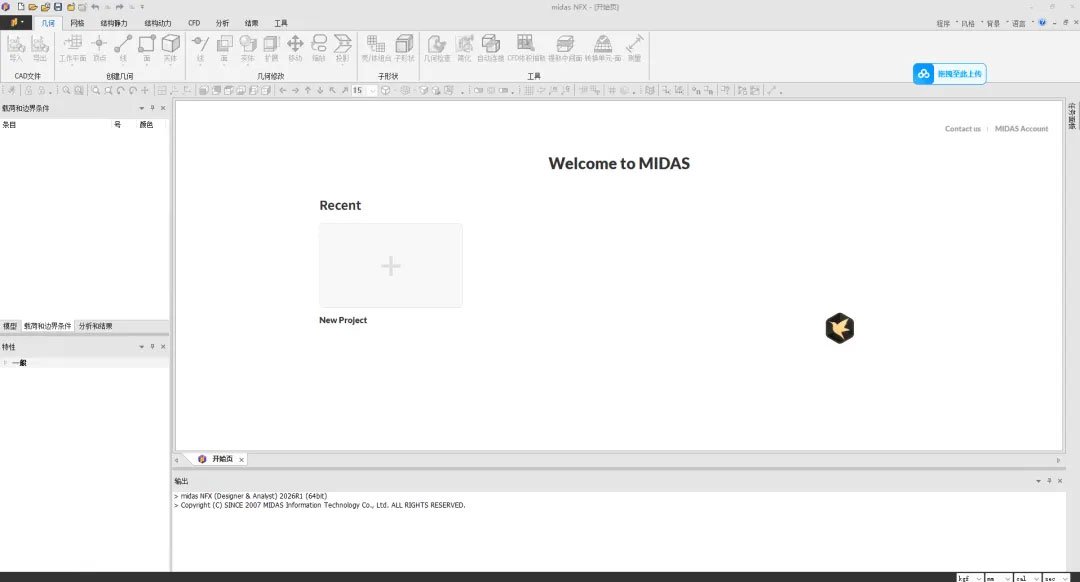Screen dimensions: 1080x582
Task: Click the 测量 measure tool icon
Action: 634,48
